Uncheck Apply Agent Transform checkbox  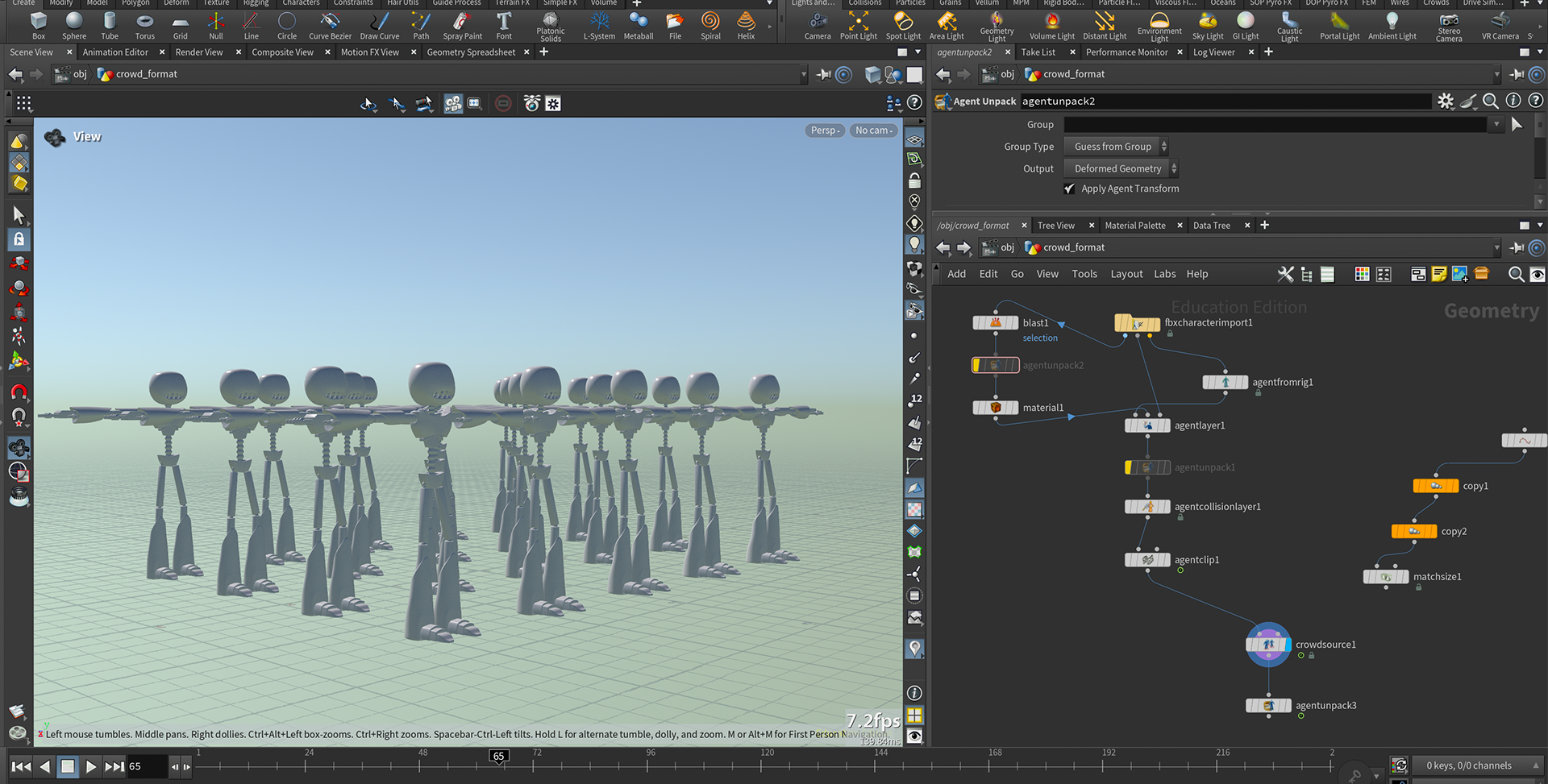(1070, 189)
